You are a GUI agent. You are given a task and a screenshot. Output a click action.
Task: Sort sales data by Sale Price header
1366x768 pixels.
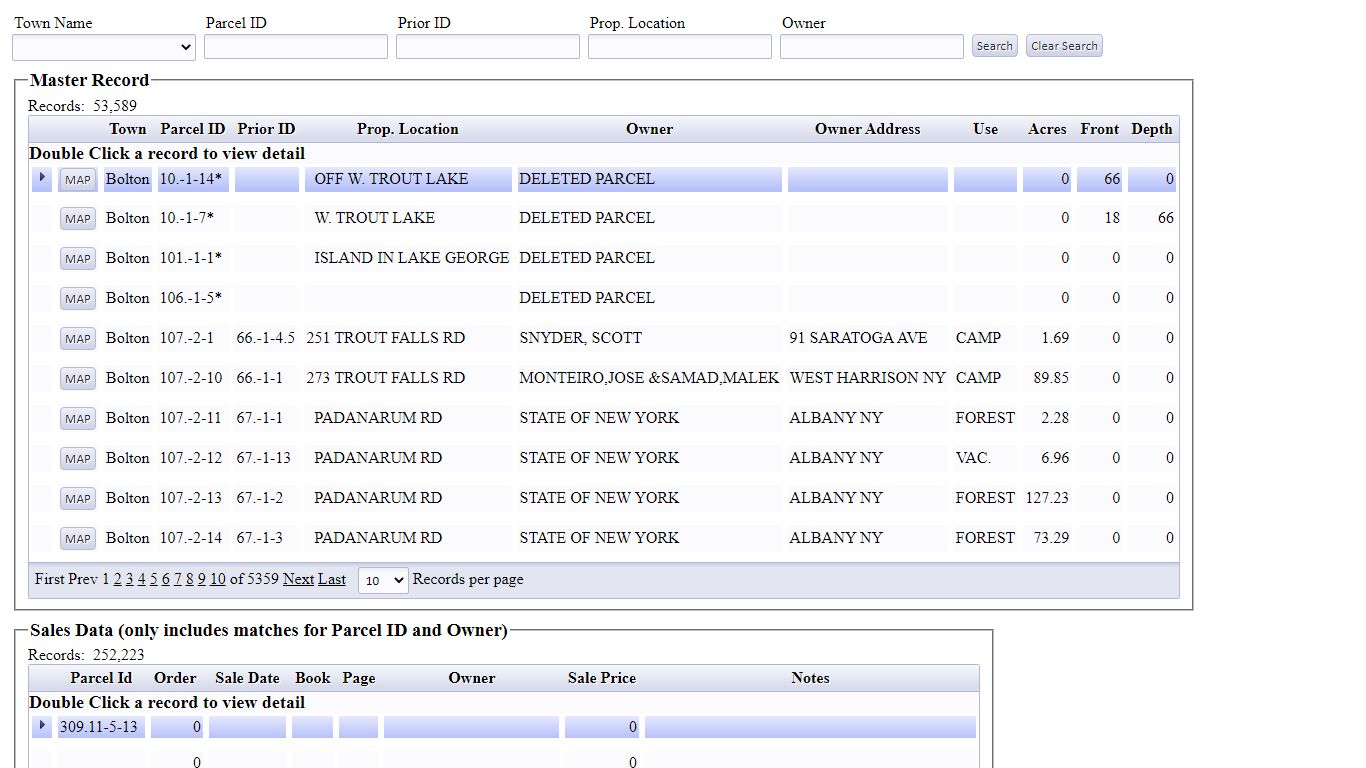pyautogui.click(x=602, y=678)
